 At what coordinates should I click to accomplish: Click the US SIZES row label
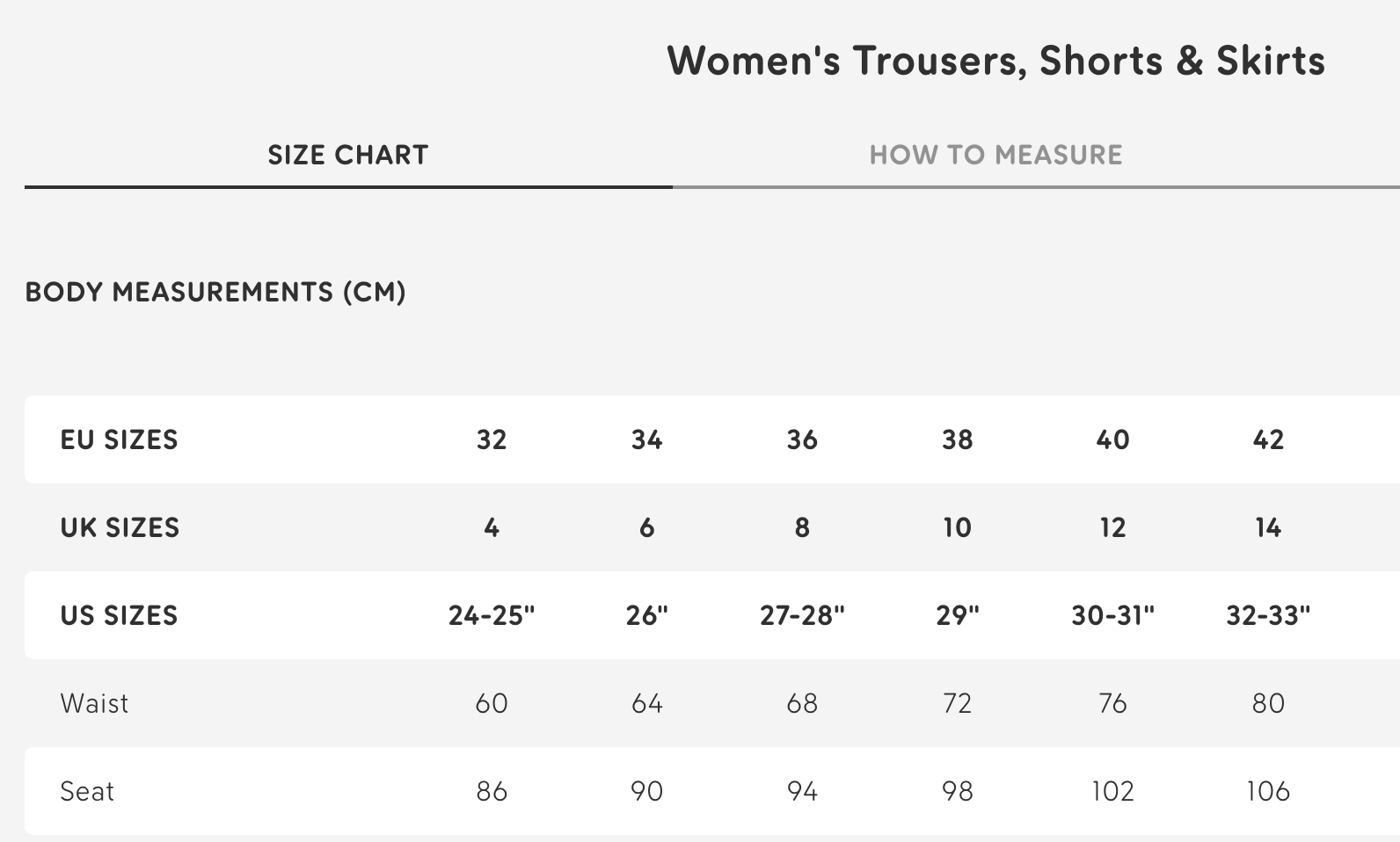pos(119,615)
